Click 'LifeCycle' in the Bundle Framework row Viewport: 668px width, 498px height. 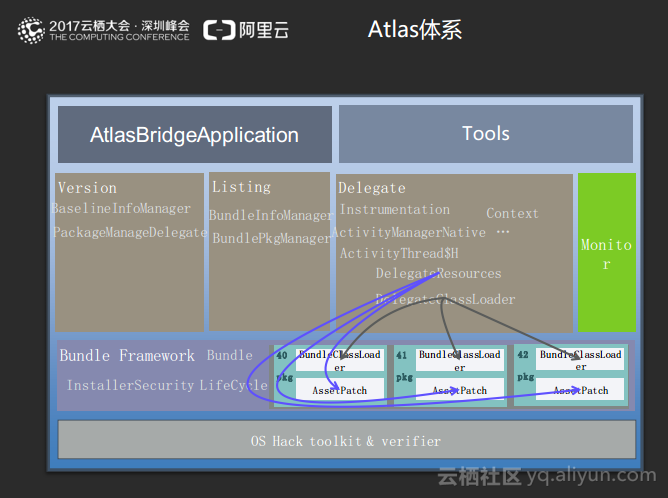click(x=233, y=385)
